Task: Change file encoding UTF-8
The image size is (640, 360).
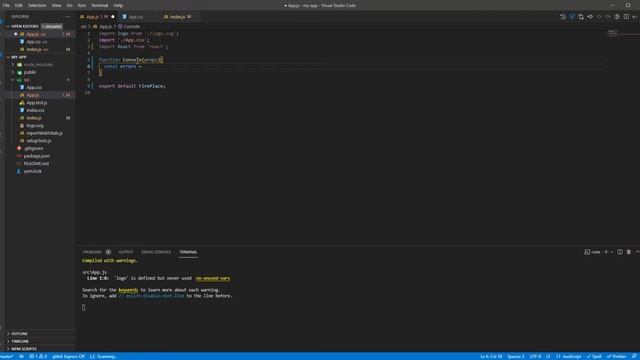Action: point(535,356)
